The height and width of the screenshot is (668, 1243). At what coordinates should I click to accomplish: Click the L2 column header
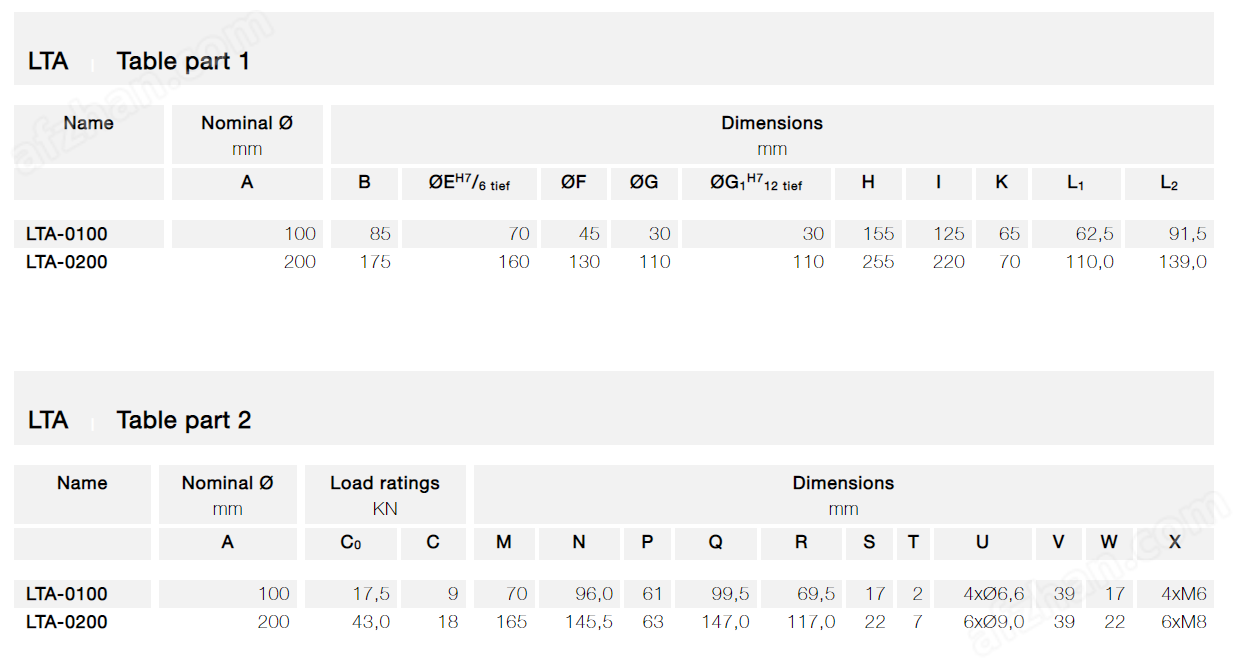coord(1169,183)
